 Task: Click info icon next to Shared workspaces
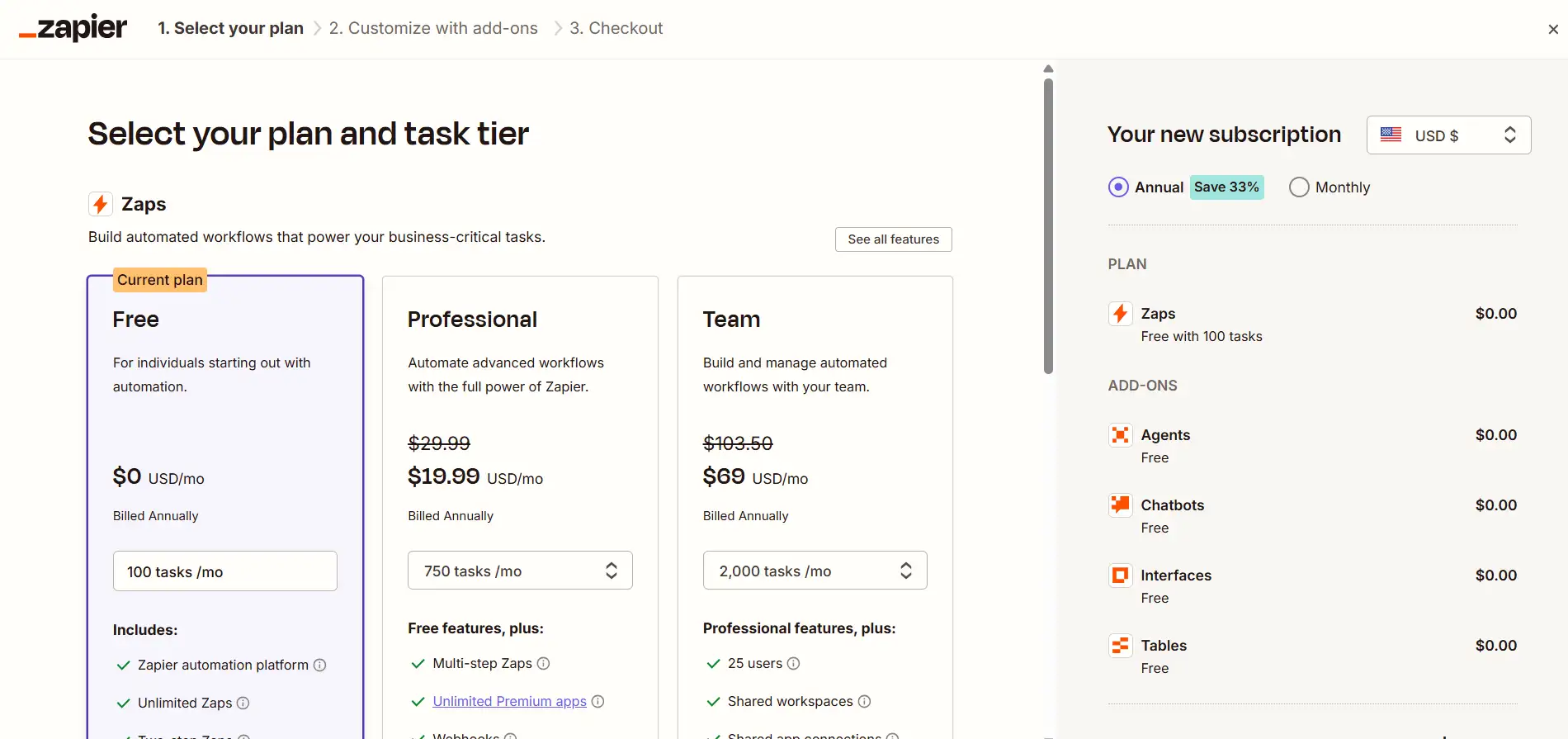pyautogui.click(x=865, y=701)
